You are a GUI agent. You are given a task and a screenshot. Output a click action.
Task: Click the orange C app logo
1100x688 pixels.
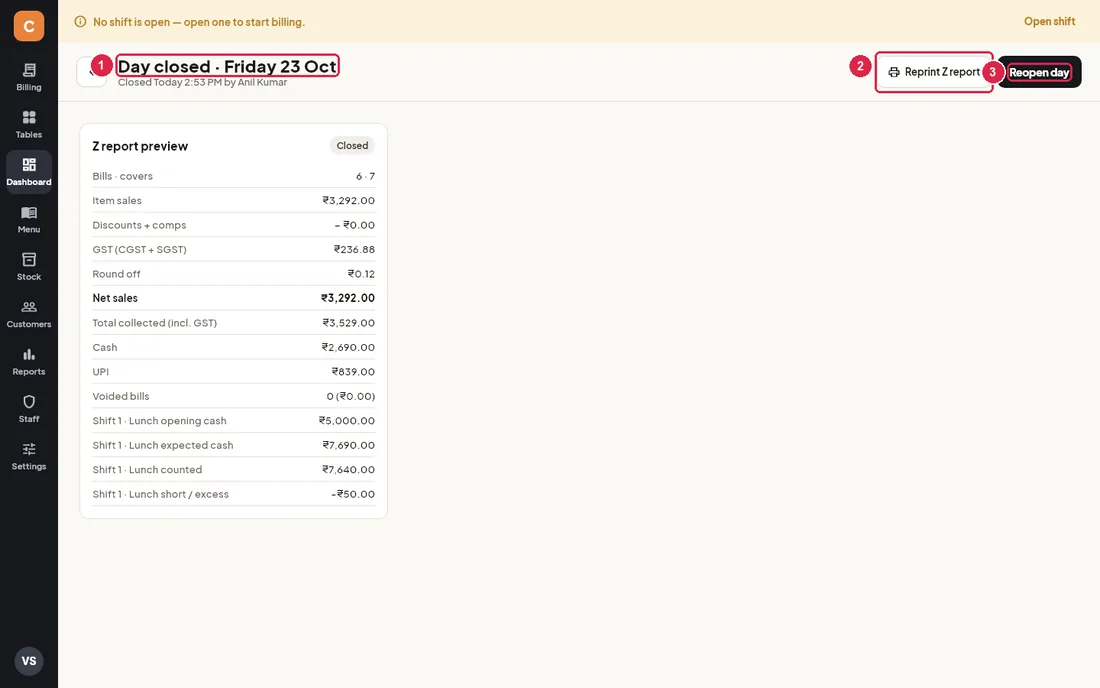(x=29, y=26)
